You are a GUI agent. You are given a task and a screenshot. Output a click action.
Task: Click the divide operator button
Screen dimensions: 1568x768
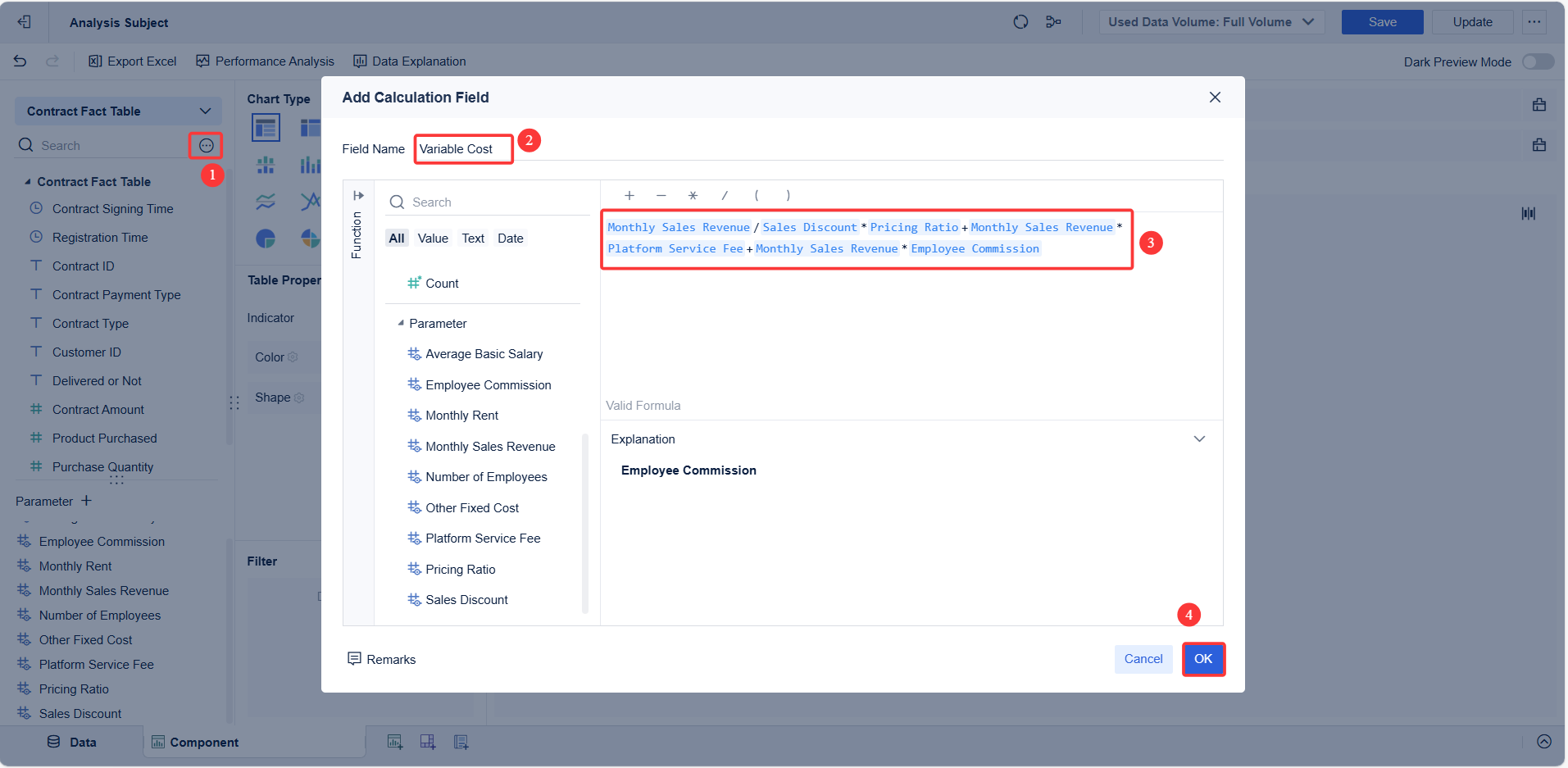point(725,196)
